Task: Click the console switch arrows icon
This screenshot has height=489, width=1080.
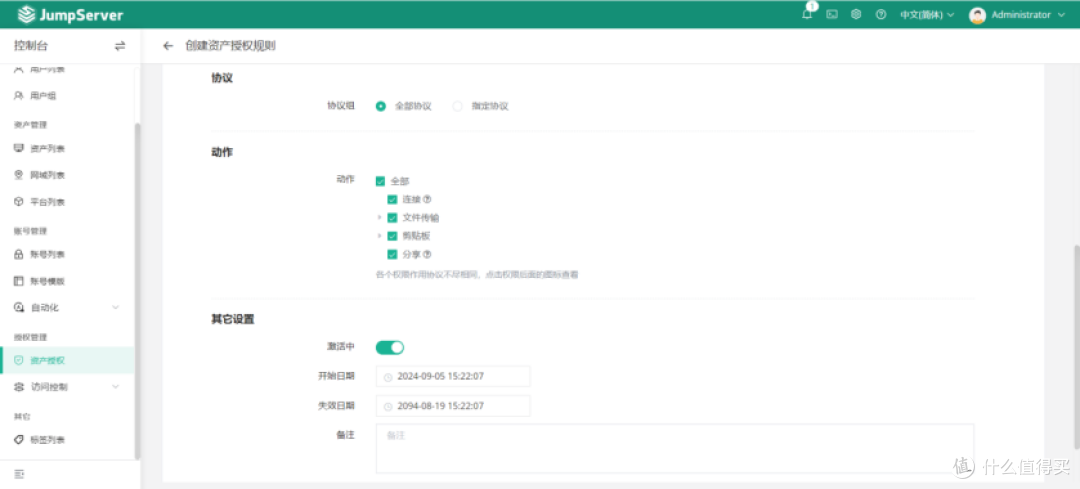Action: tap(120, 46)
